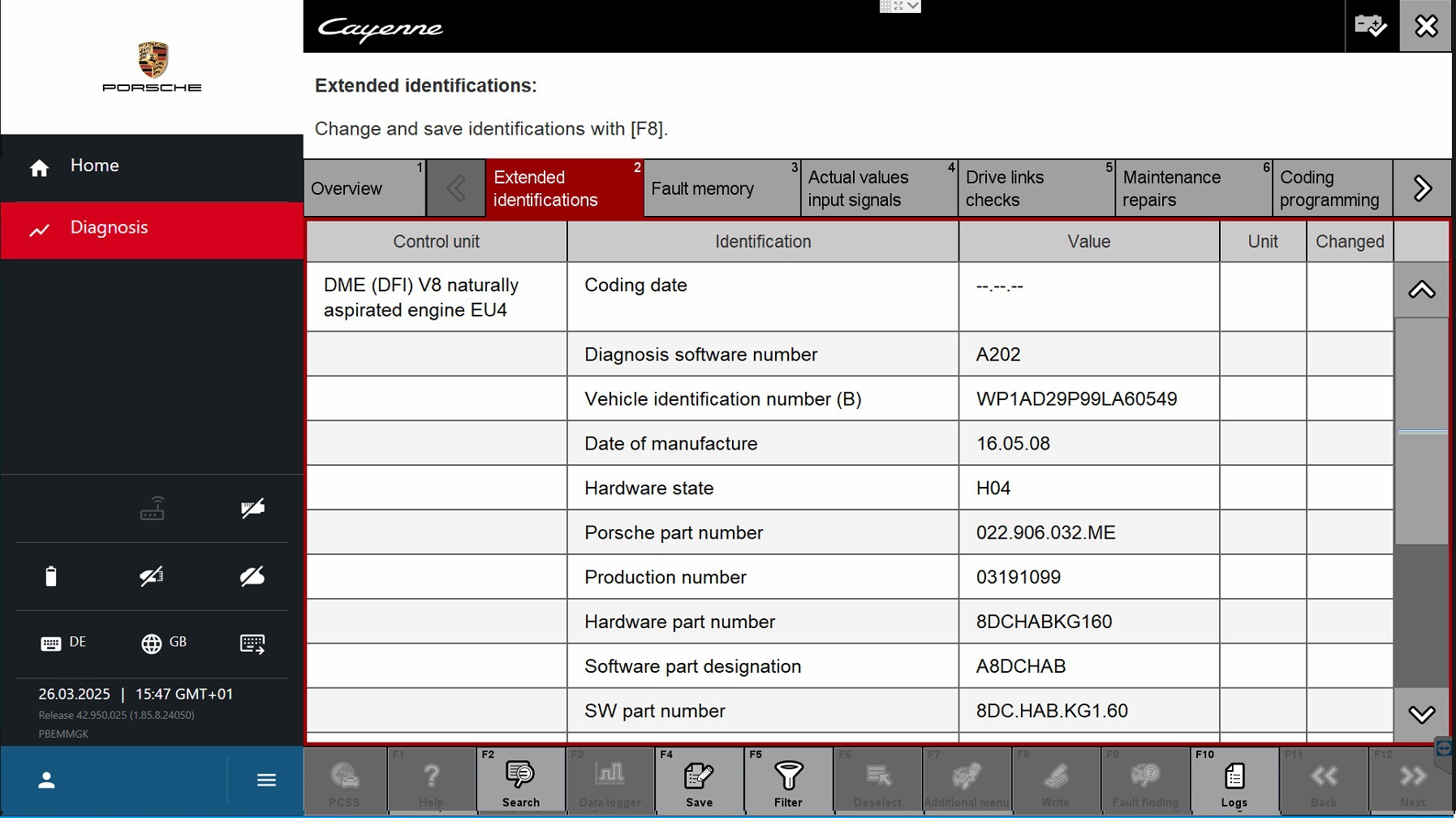Viewport: 1456px width, 818px height.
Task: Click the Value column header
Action: click(x=1089, y=242)
